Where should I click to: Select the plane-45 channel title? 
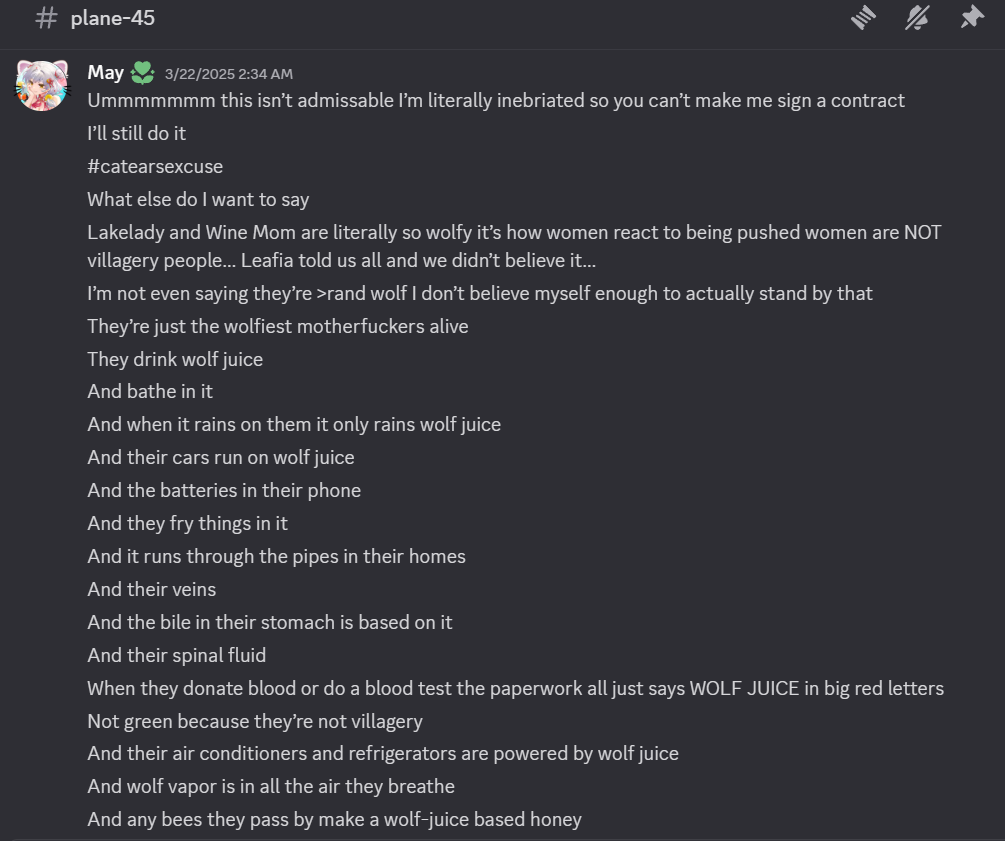coord(113,18)
